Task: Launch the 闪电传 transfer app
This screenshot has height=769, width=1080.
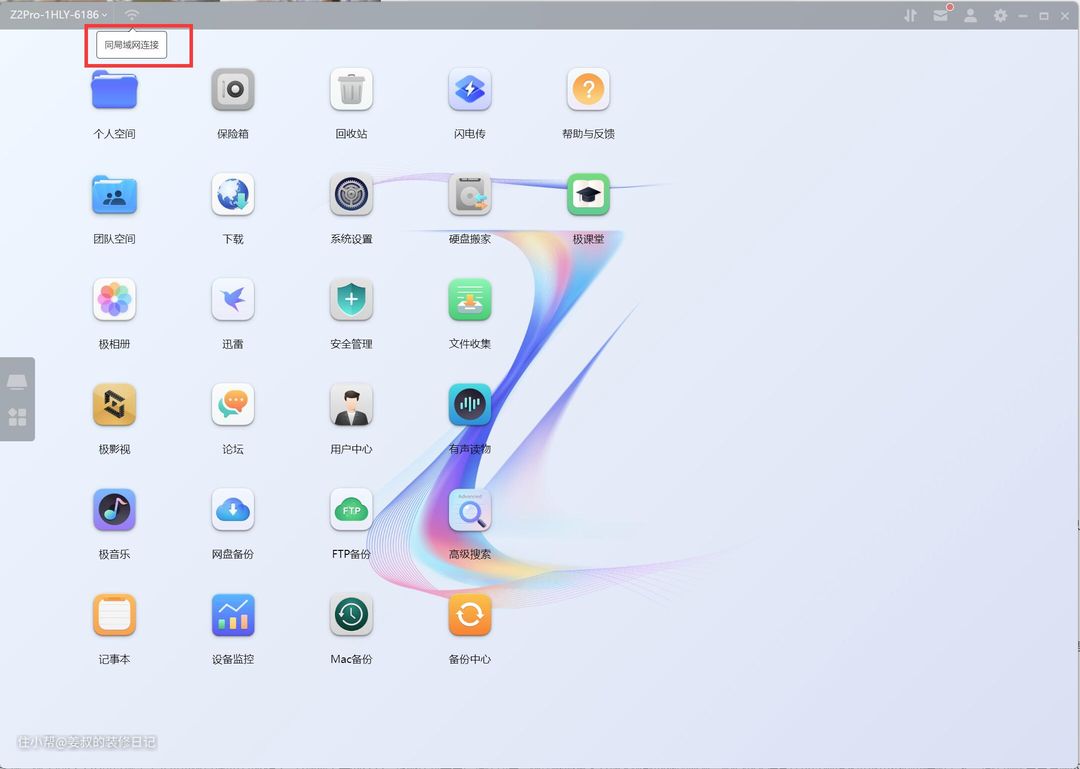Action: pyautogui.click(x=470, y=90)
